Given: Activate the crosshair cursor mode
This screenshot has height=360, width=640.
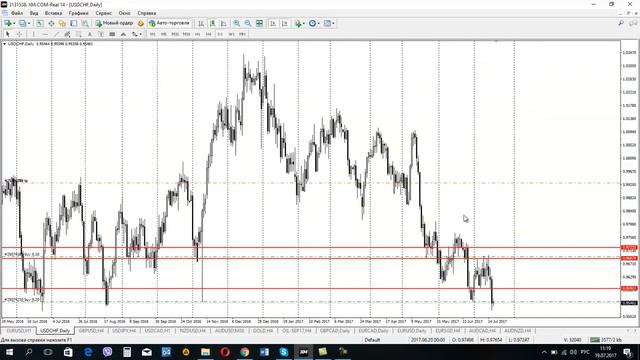Looking at the screenshot, I should (19, 34).
